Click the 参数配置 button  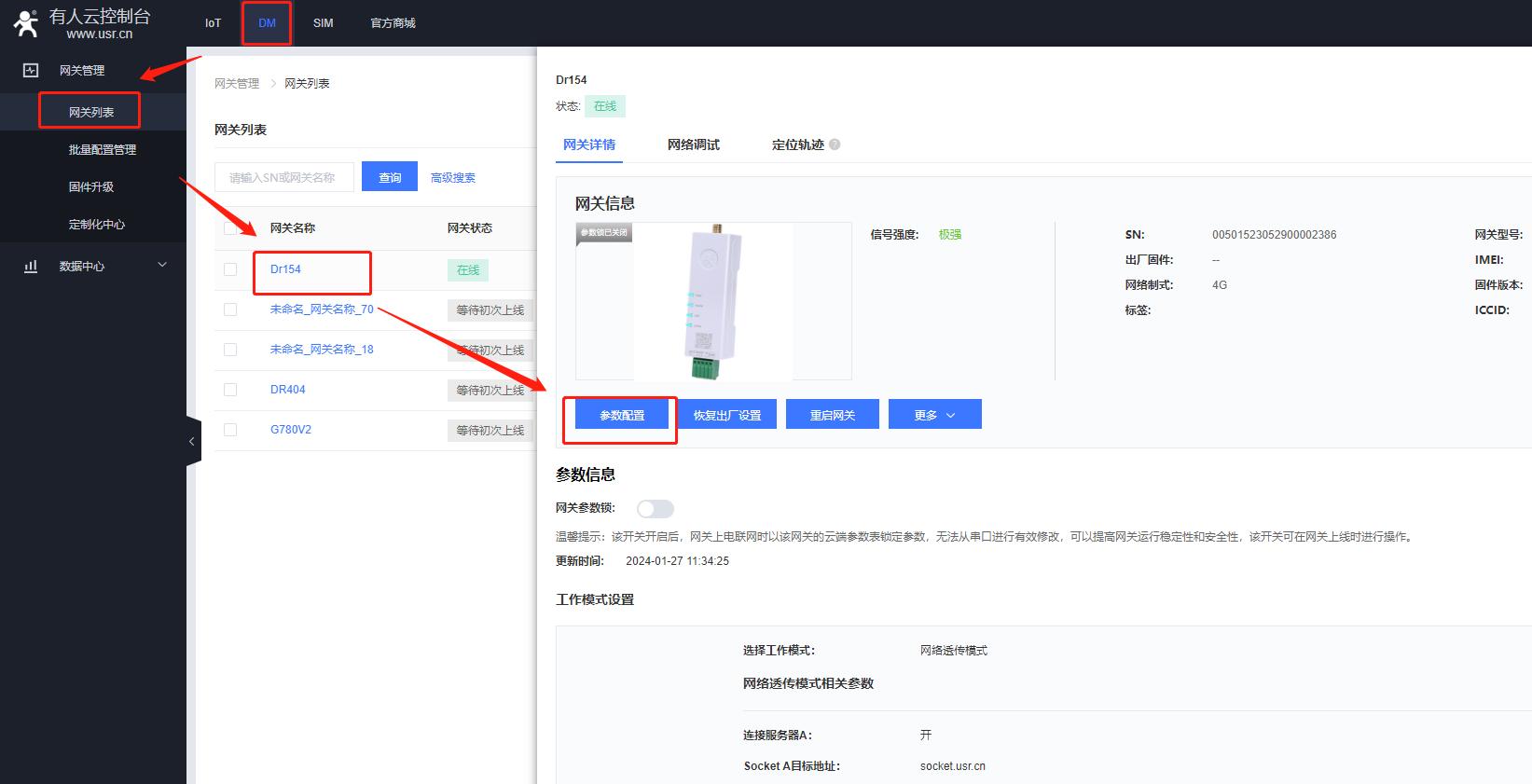pos(622,415)
